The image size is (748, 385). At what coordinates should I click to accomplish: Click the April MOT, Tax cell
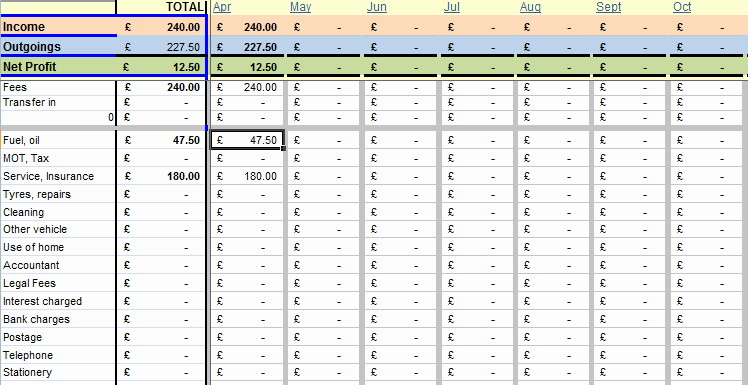(x=247, y=158)
